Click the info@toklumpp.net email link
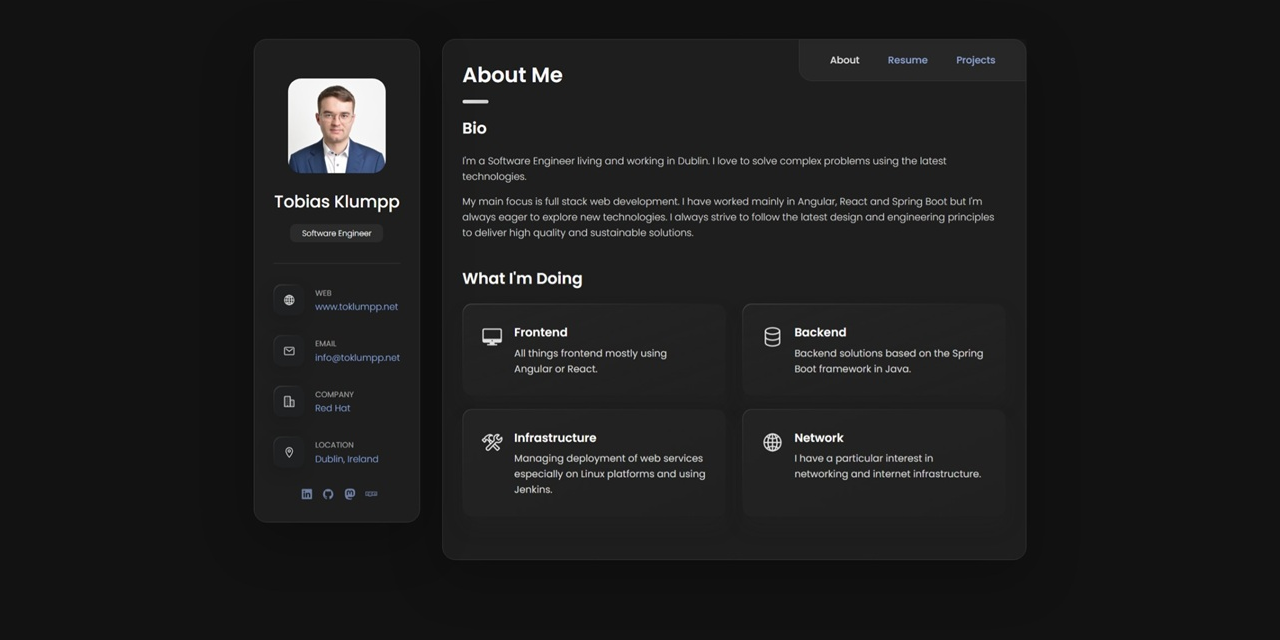The image size is (1280, 640). [357, 357]
